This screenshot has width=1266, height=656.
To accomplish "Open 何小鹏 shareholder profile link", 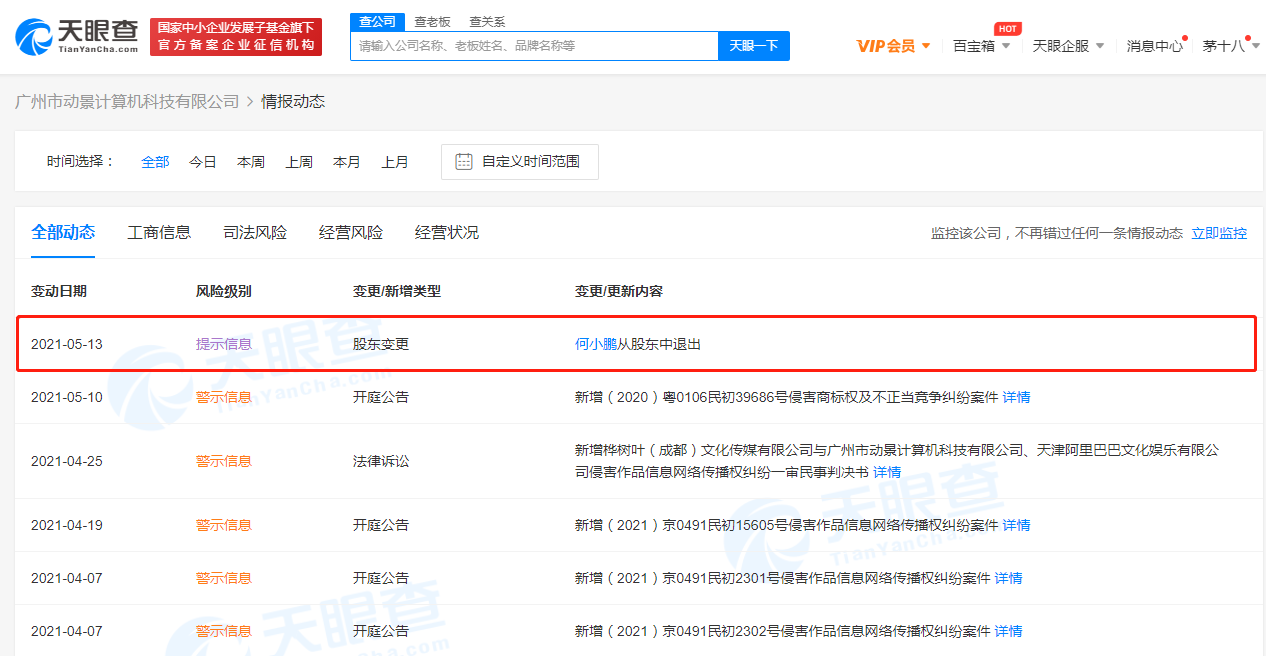I will tap(596, 344).
